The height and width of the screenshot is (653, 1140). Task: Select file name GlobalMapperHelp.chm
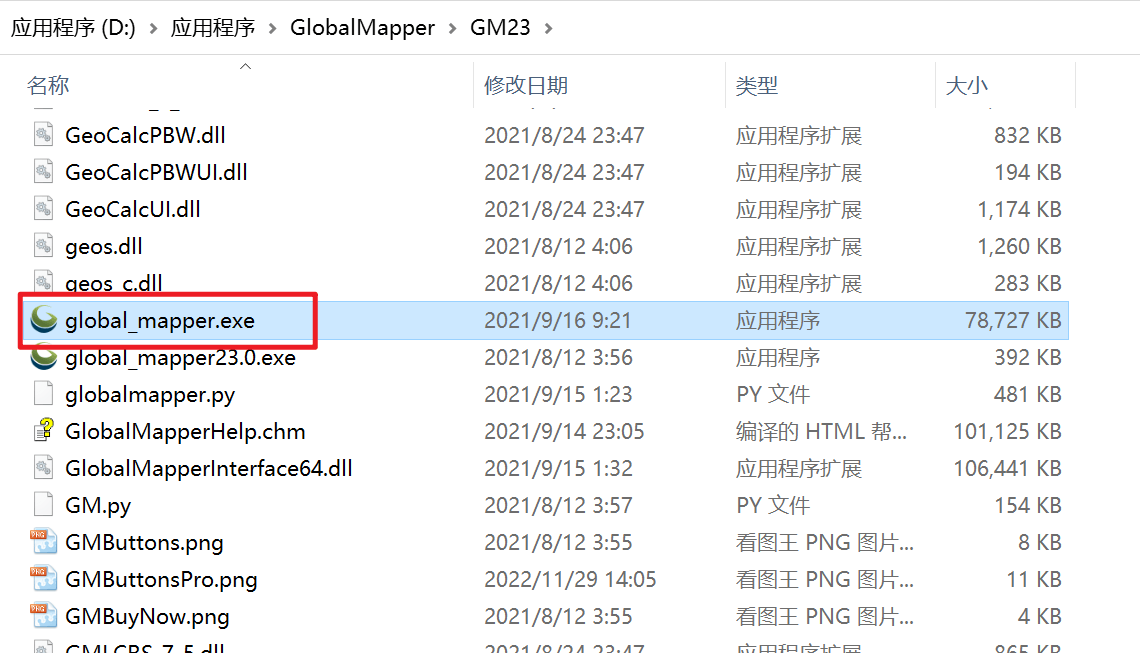pyautogui.click(x=185, y=432)
